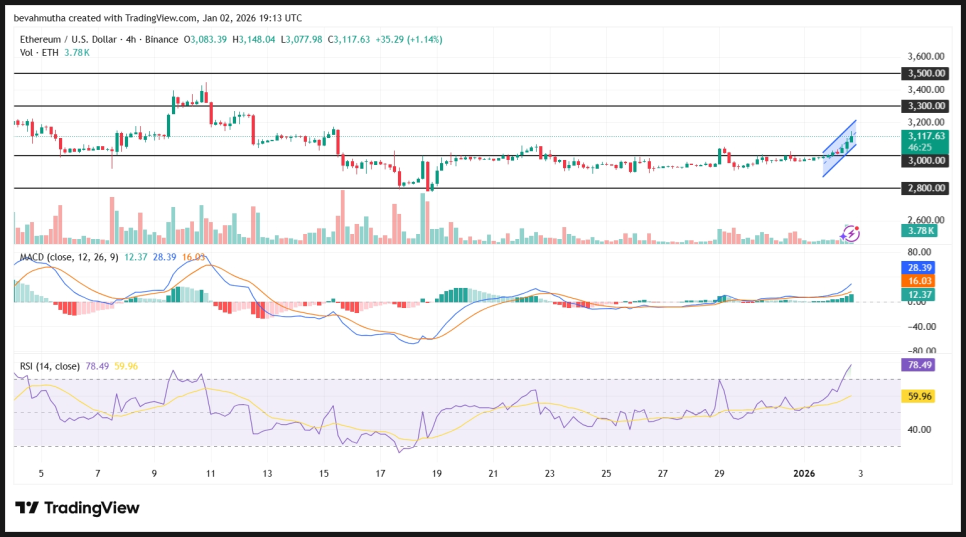Select the 3,300.00 horizontal line label
Image resolution: width=966 pixels, height=537 pixels.
pyautogui.click(x=925, y=105)
